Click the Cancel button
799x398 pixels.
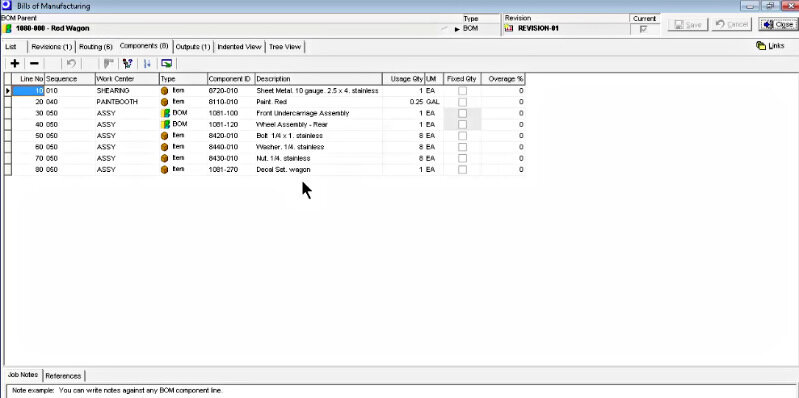731,24
